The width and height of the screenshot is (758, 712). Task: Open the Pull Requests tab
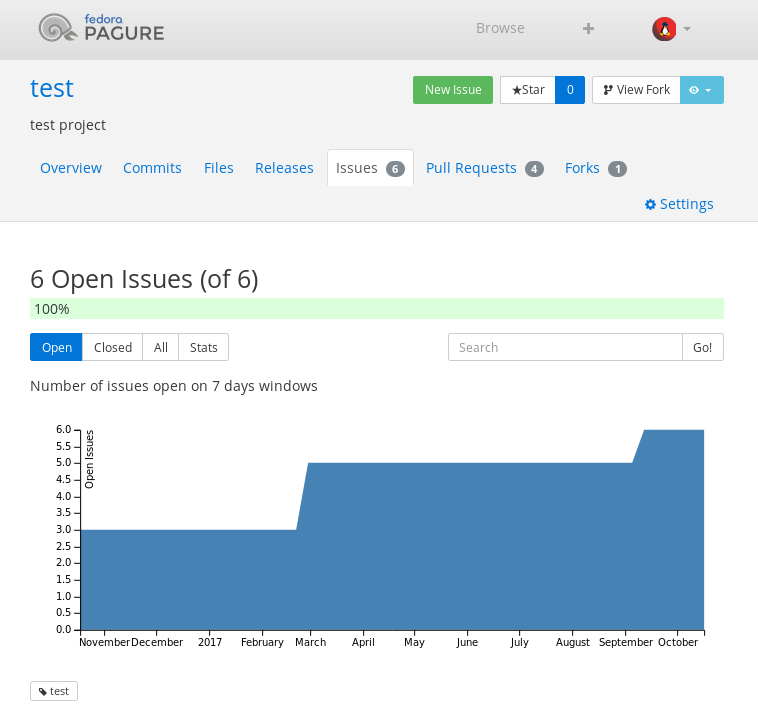[484, 168]
